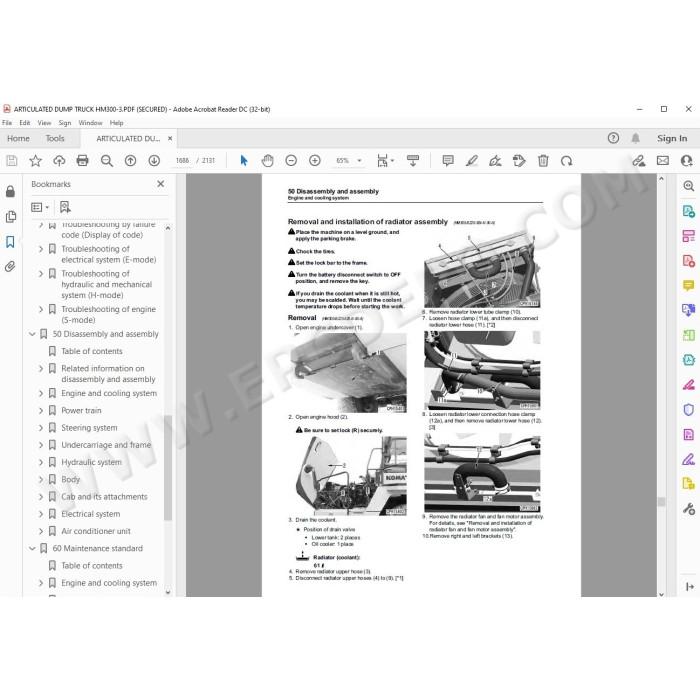
Task: Toggle the Bookmarks panel icon in left rail
Action: point(10,242)
